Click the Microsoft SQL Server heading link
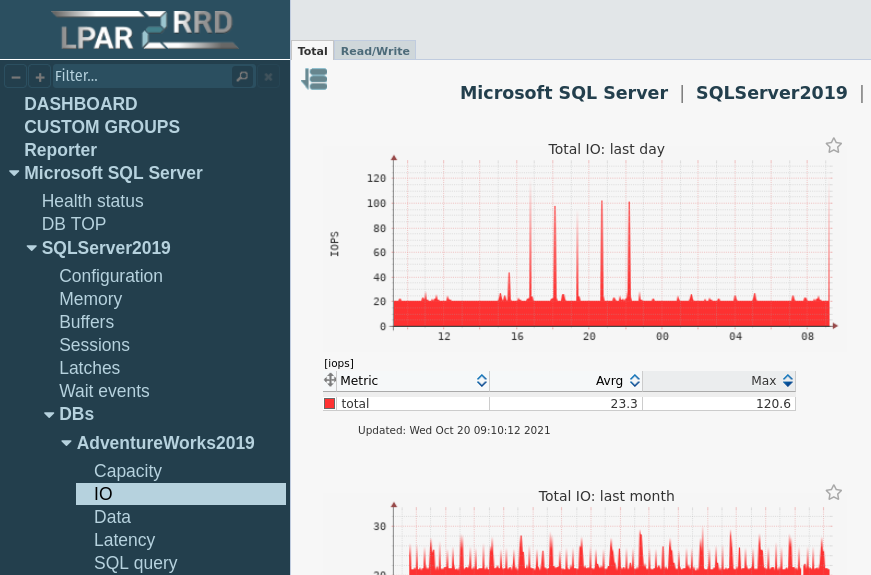 [x=564, y=93]
